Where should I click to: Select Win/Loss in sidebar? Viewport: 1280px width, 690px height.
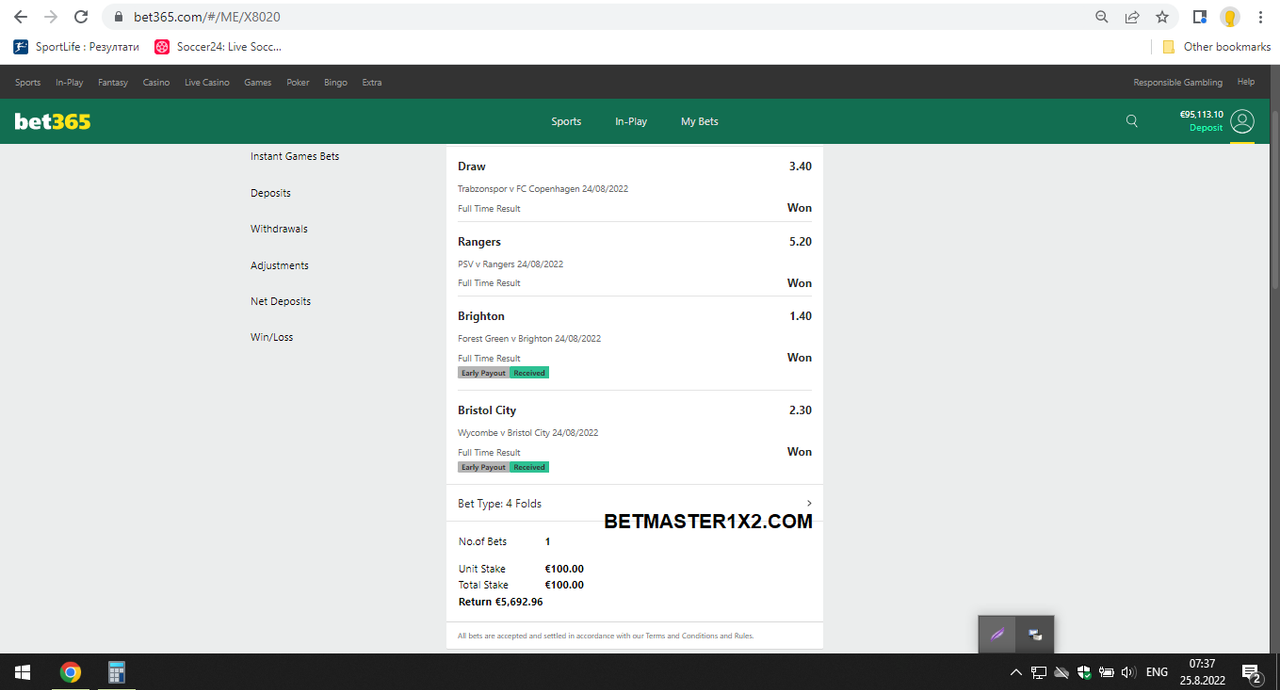pyautogui.click(x=272, y=337)
